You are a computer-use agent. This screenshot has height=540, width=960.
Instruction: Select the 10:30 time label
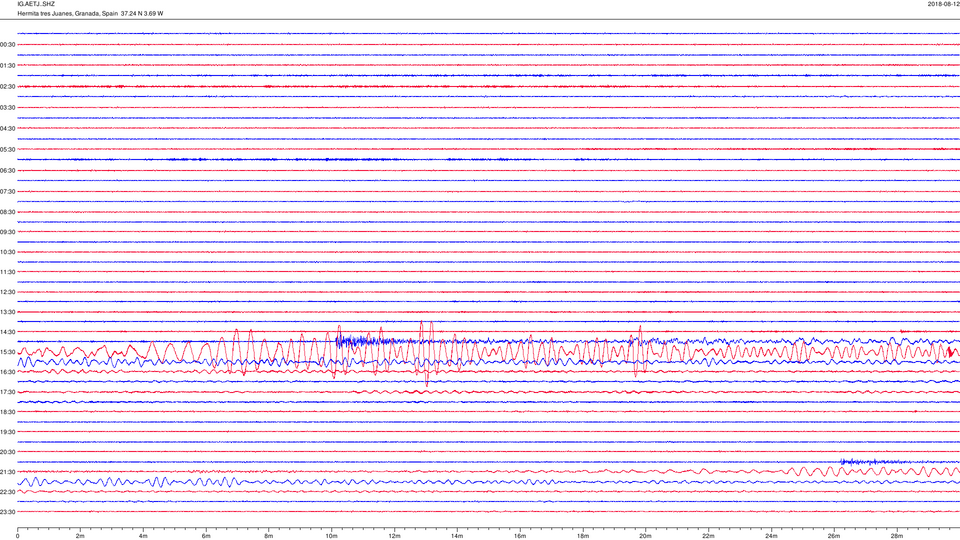pyautogui.click(x=7, y=252)
